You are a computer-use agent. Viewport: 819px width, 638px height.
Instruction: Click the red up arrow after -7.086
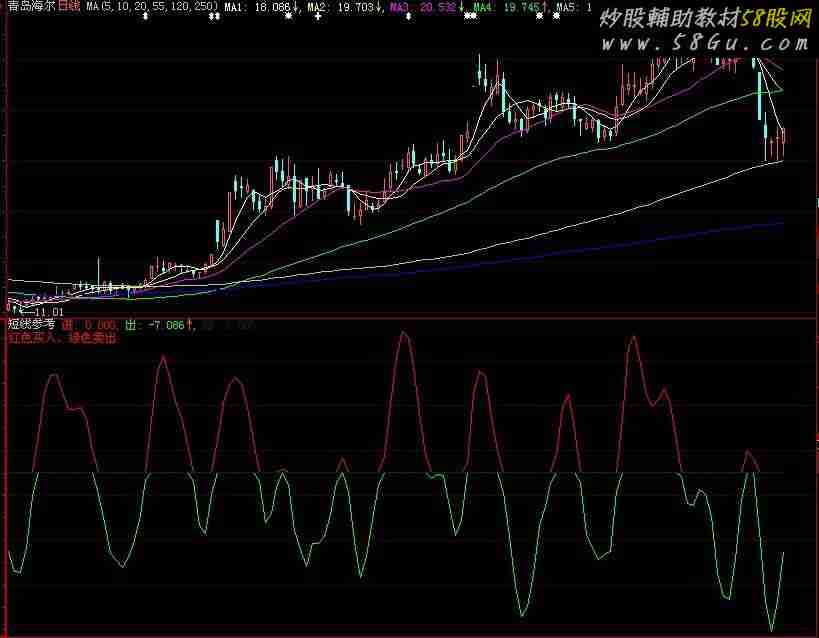[x=190, y=325]
